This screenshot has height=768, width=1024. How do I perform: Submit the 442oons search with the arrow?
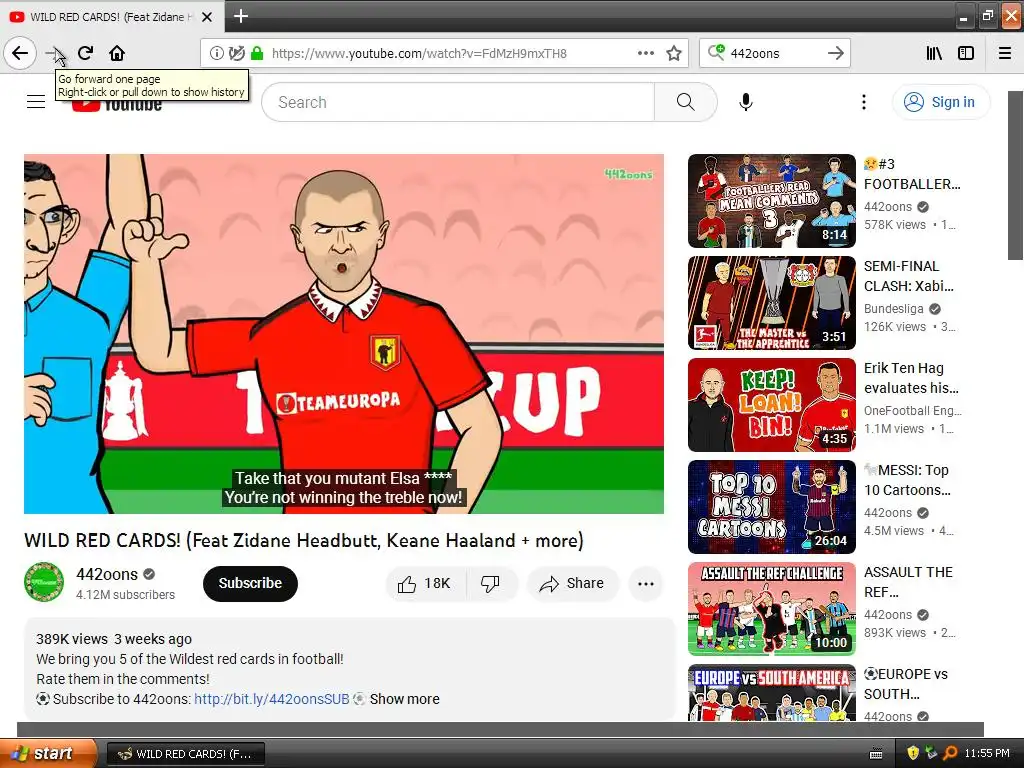[x=835, y=53]
